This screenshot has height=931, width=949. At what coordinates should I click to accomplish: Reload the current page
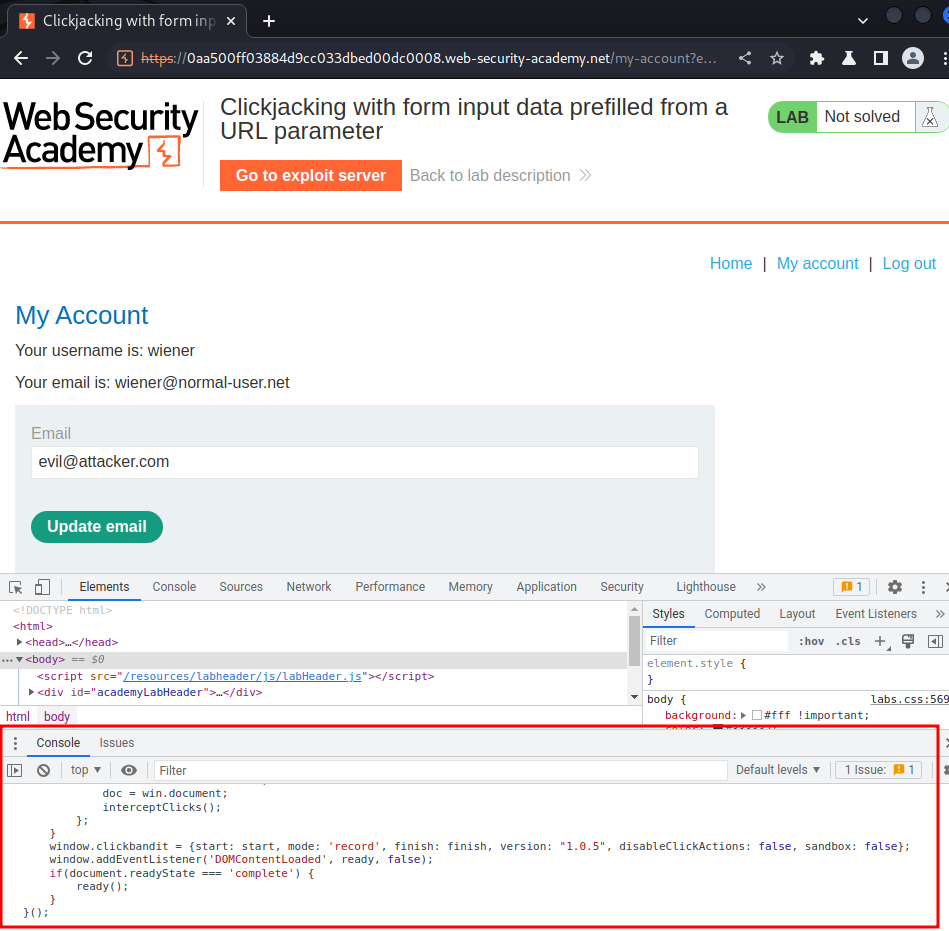tap(85, 58)
